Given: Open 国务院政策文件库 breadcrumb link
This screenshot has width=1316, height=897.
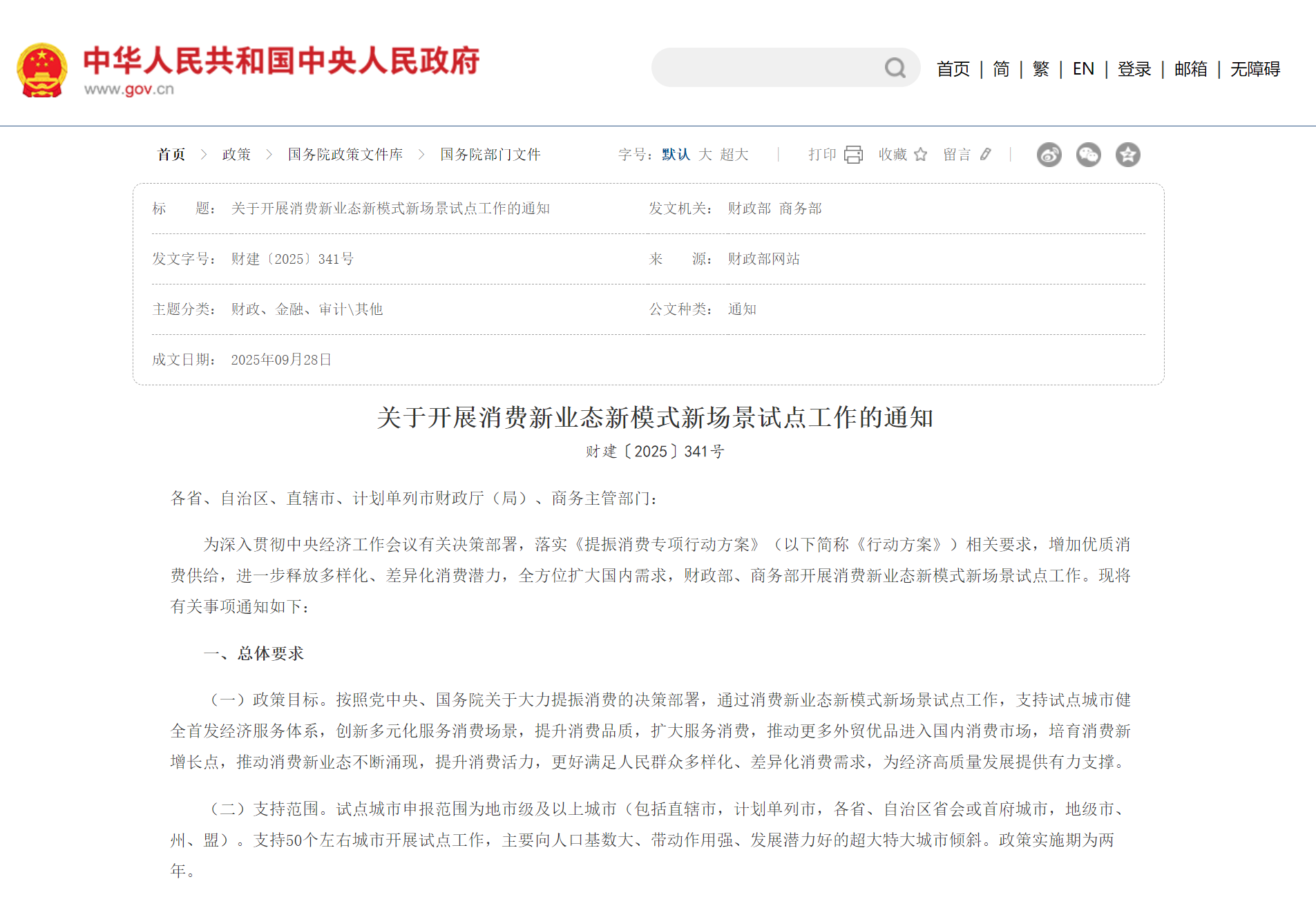Looking at the screenshot, I should 345,155.
